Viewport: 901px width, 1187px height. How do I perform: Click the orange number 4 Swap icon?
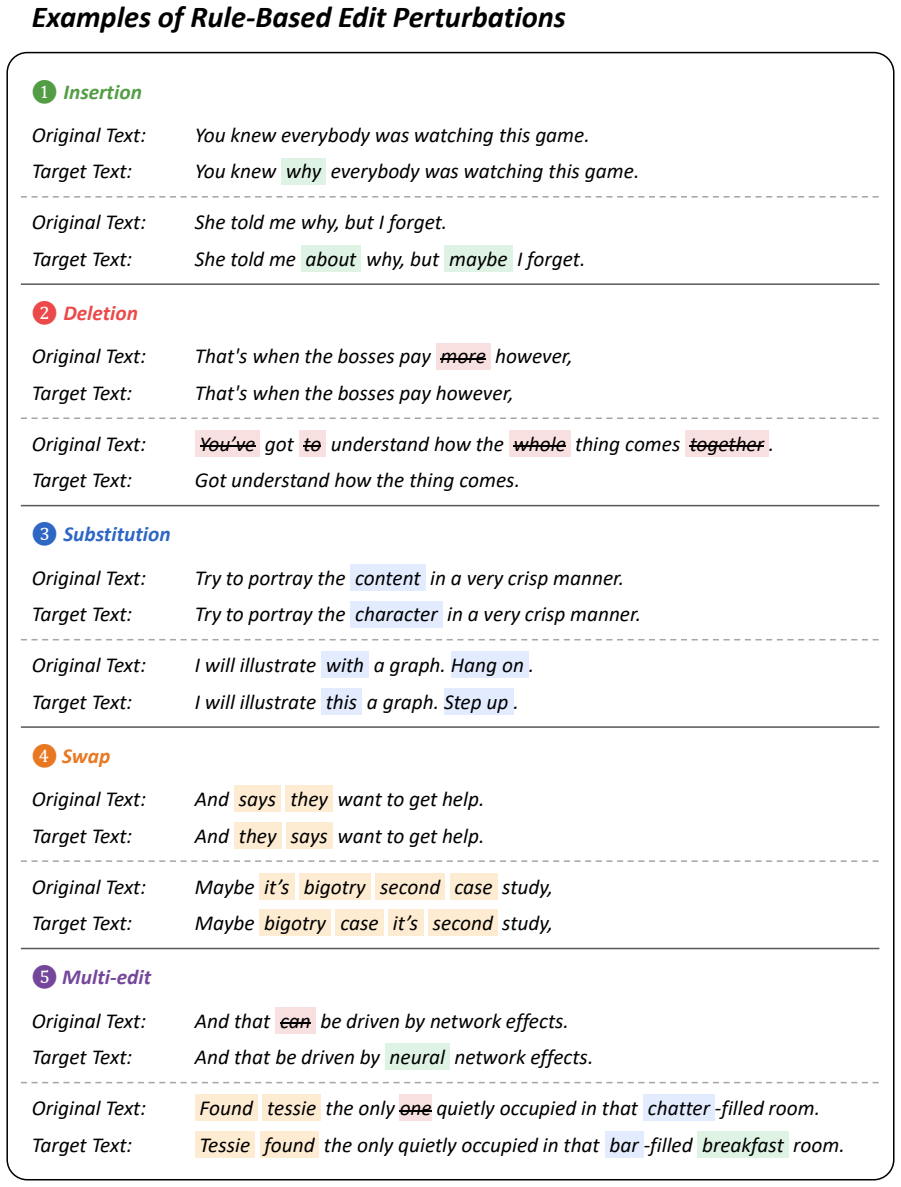pyautogui.click(x=44, y=756)
